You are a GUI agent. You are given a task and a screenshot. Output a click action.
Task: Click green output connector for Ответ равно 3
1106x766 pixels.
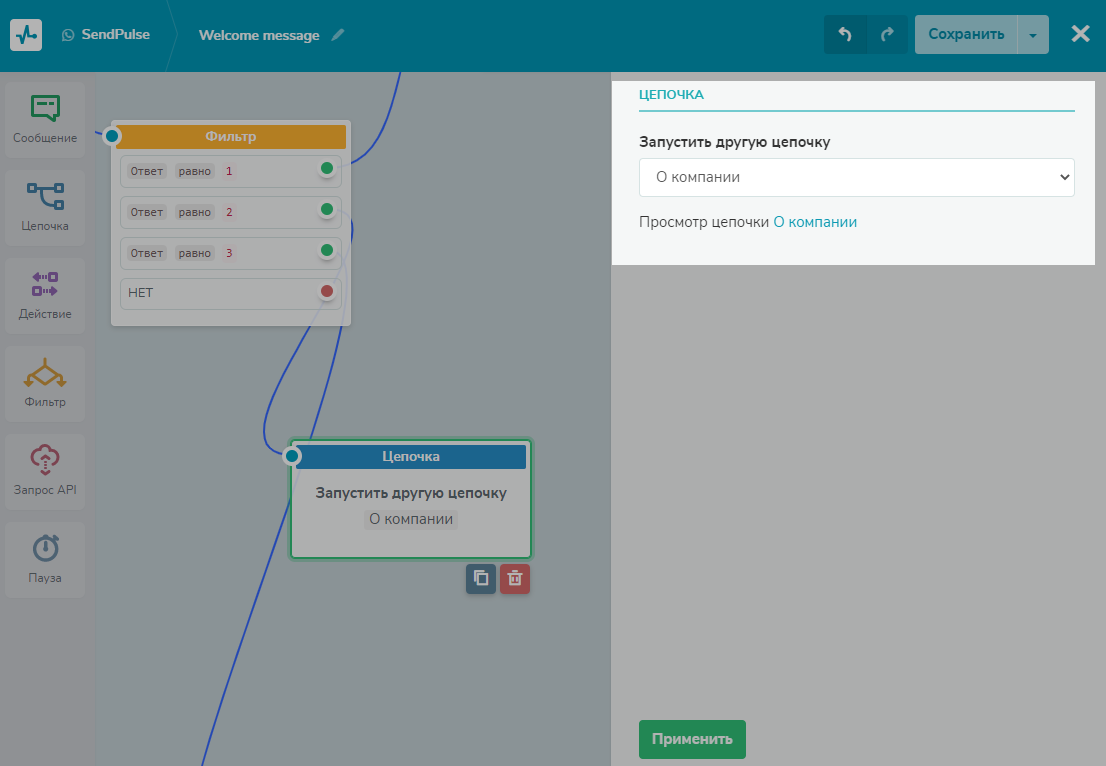coord(327,250)
